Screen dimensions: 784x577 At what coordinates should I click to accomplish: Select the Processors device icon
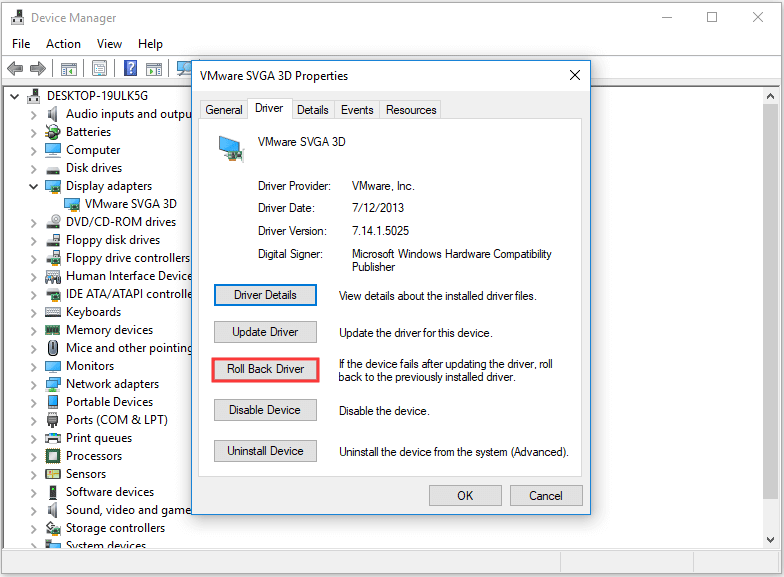[x=53, y=456]
